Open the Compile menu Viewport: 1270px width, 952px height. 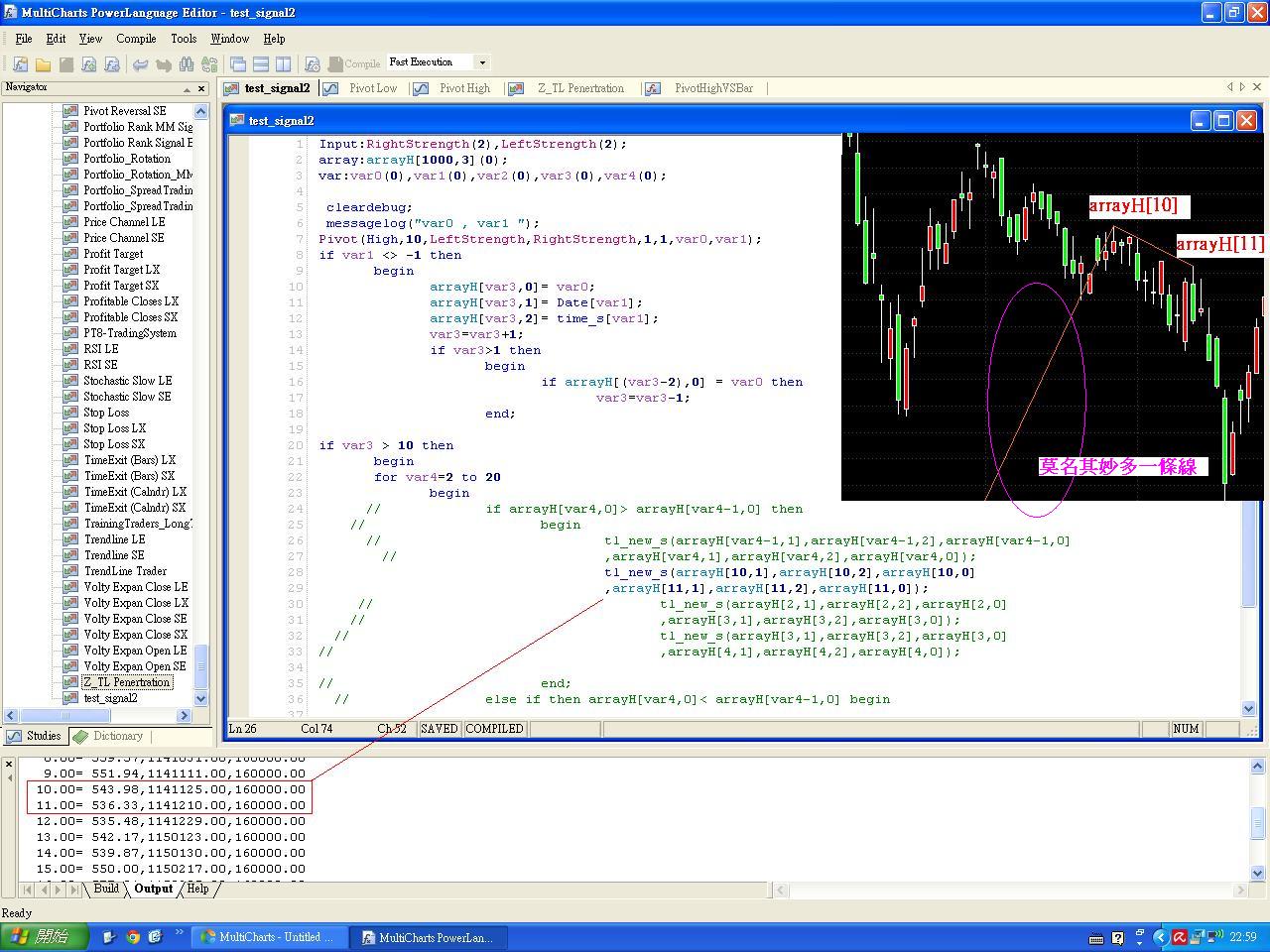click(x=136, y=39)
